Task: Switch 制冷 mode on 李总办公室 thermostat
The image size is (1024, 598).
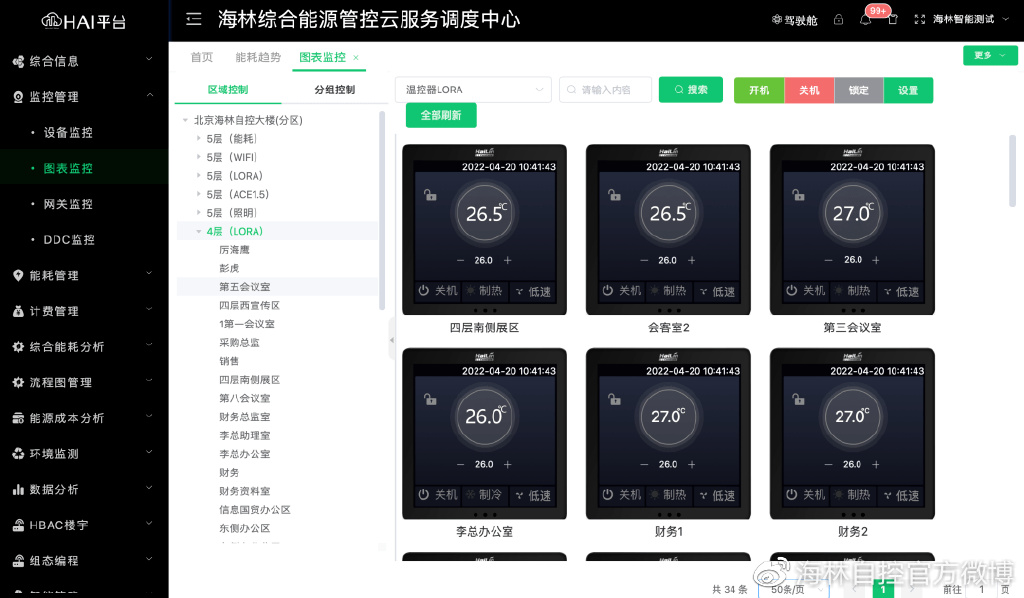Action: coord(484,495)
